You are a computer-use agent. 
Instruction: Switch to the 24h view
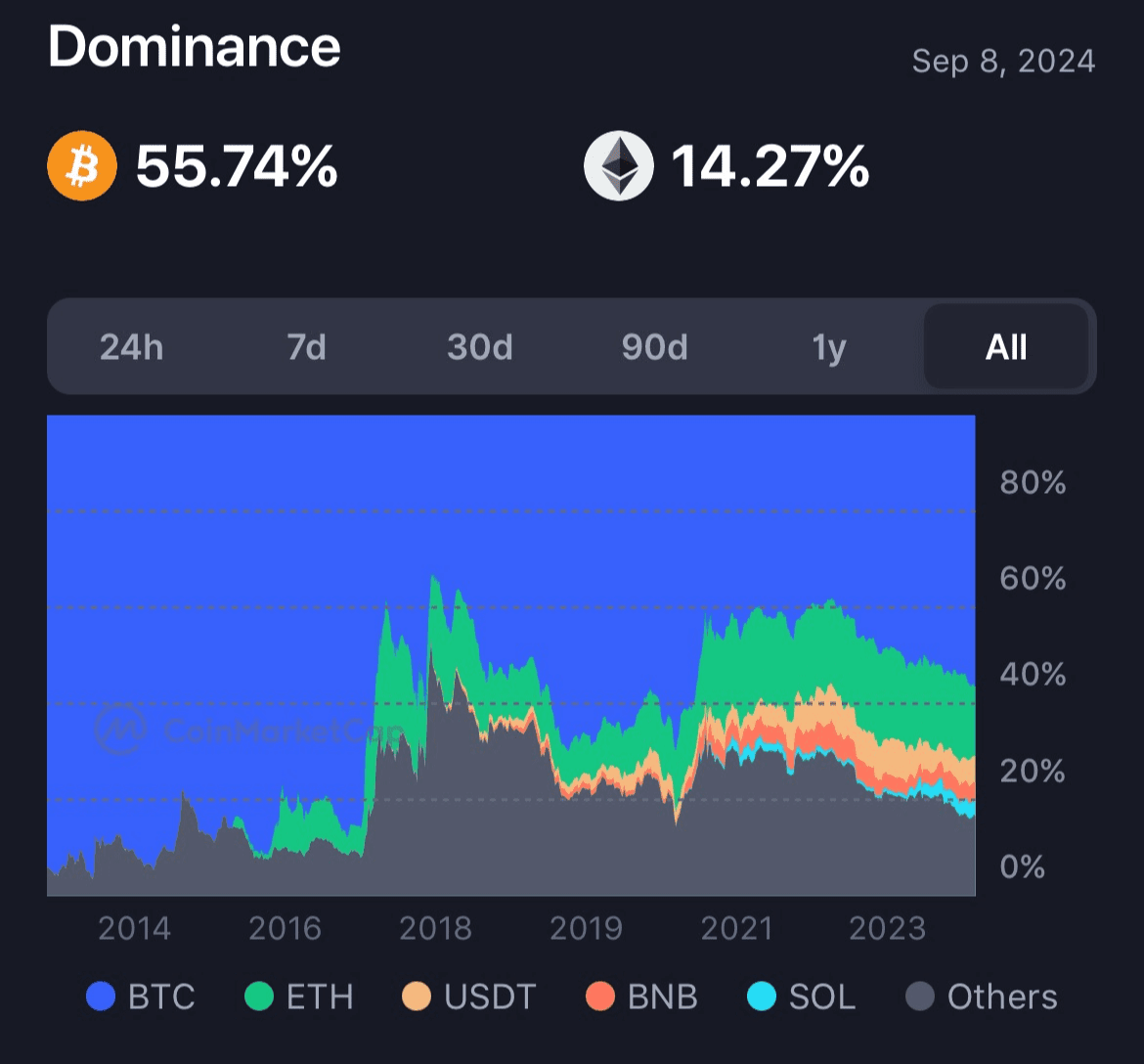(131, 347)
